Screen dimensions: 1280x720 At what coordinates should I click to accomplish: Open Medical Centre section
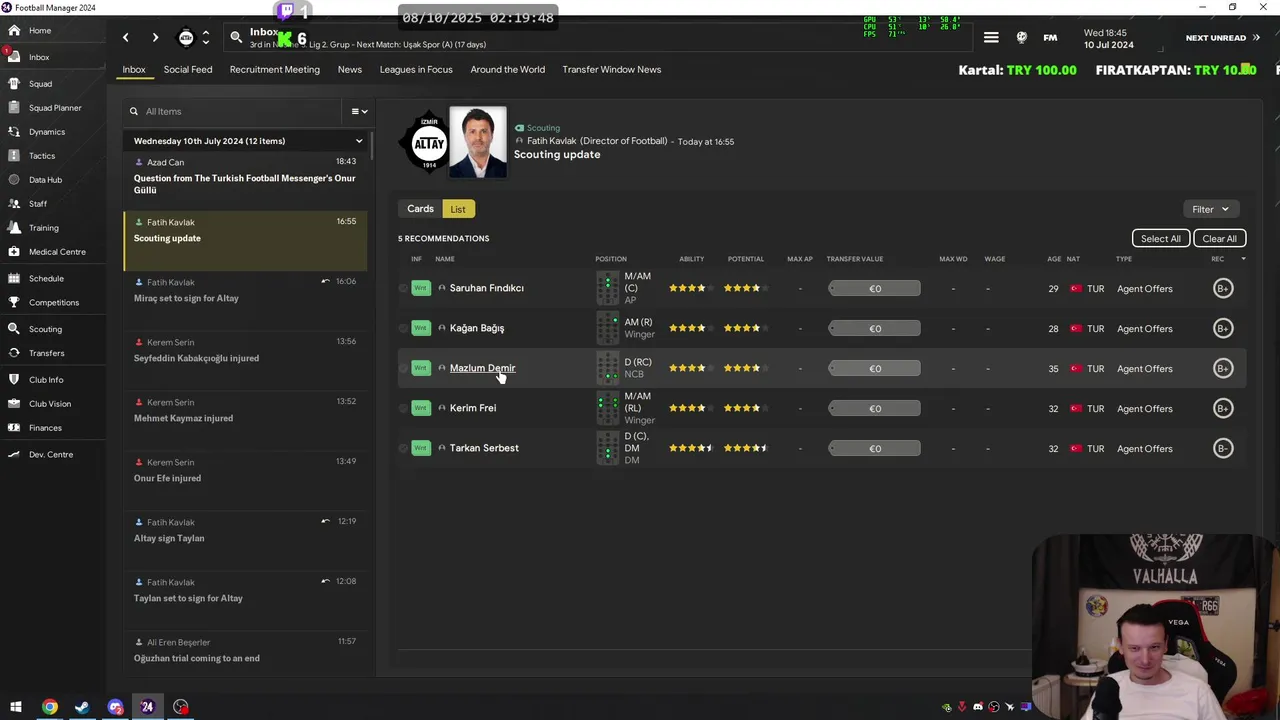[57, 252]
